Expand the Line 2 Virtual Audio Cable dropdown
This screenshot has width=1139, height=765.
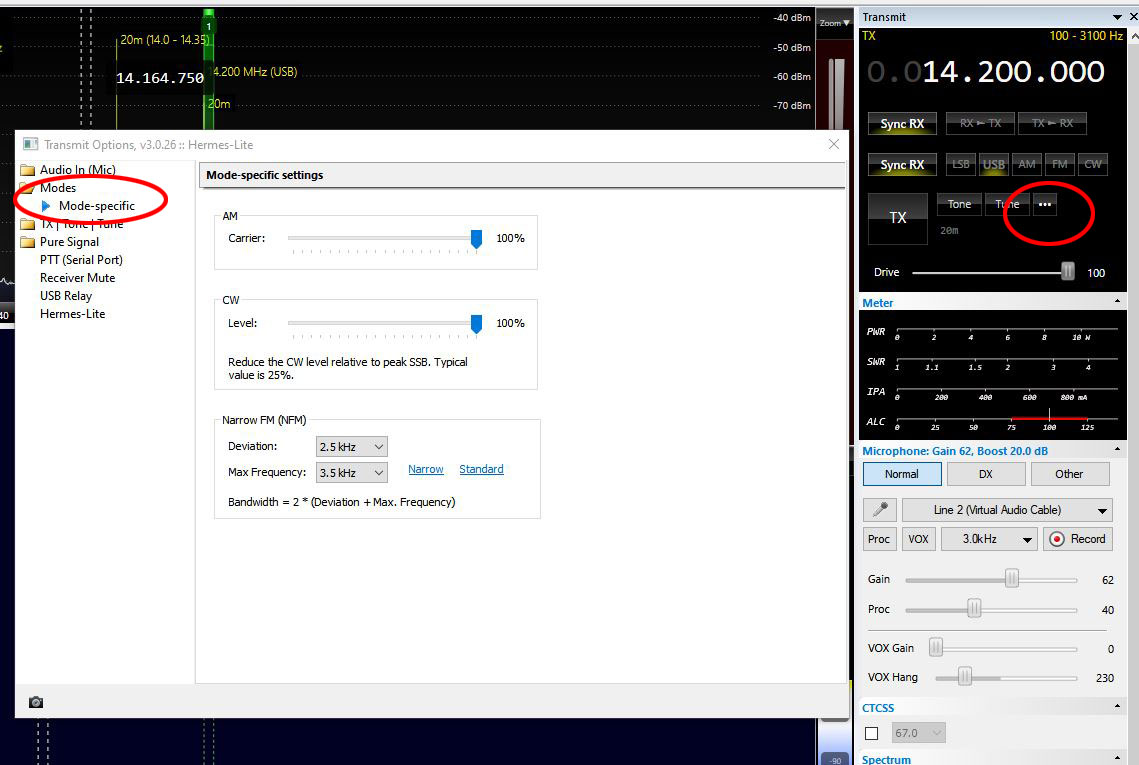click(x=1007, y=510)
